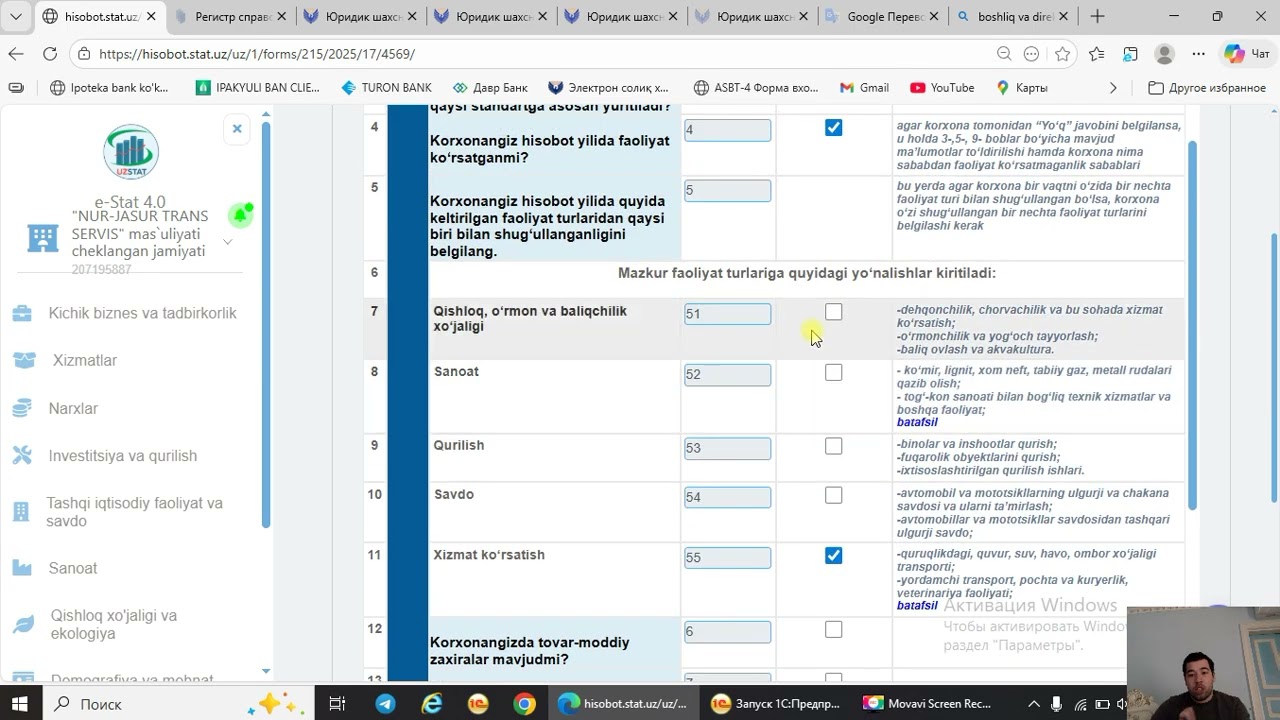
Task: Open YouTube bookmark
Action: pos(941,88)
